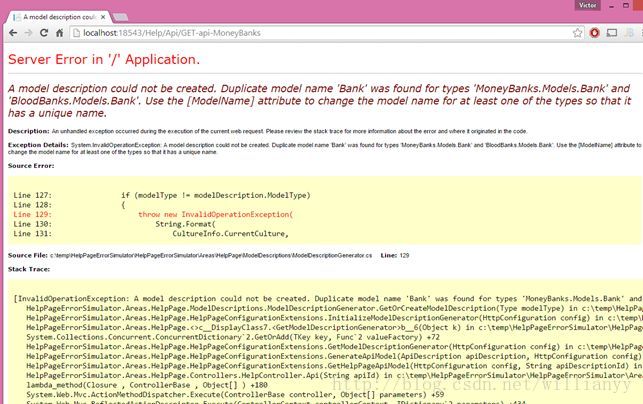The width and height of the screenshot is (643, 404).
Task: Click the 'Line: 129' indicator
Action: [x=394, y=255]
